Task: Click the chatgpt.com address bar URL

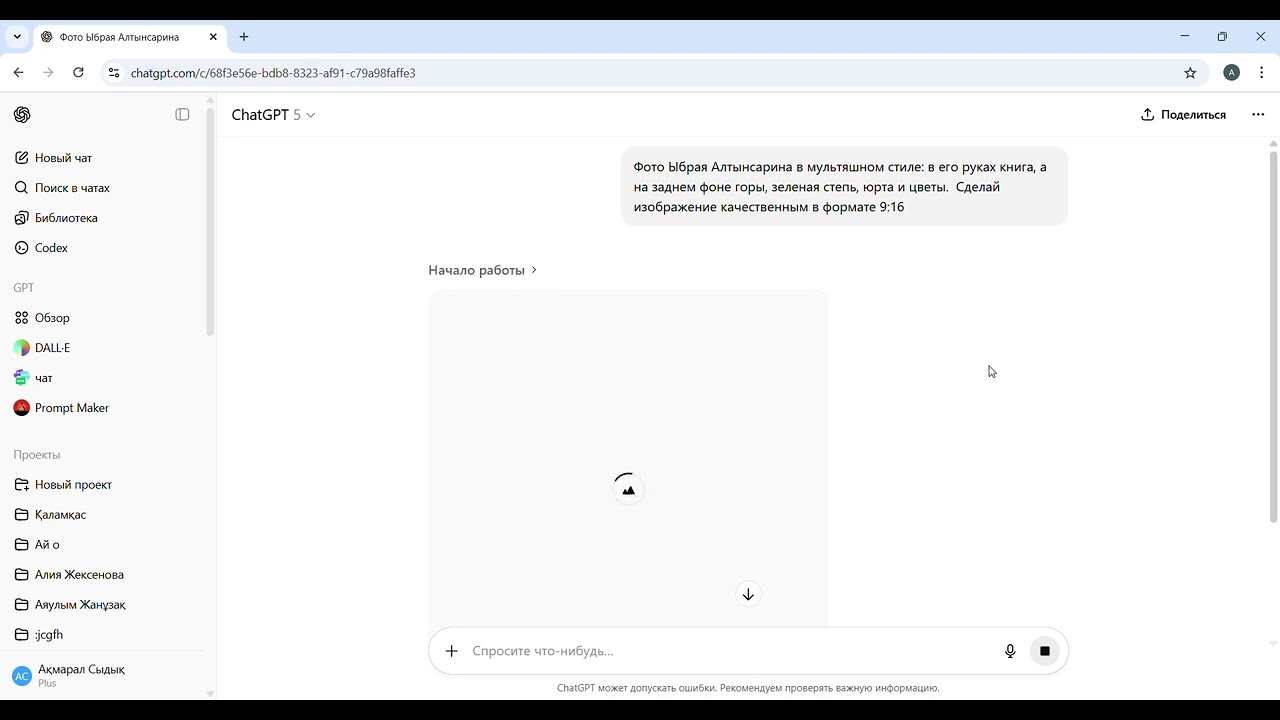Action: point(273,73)
